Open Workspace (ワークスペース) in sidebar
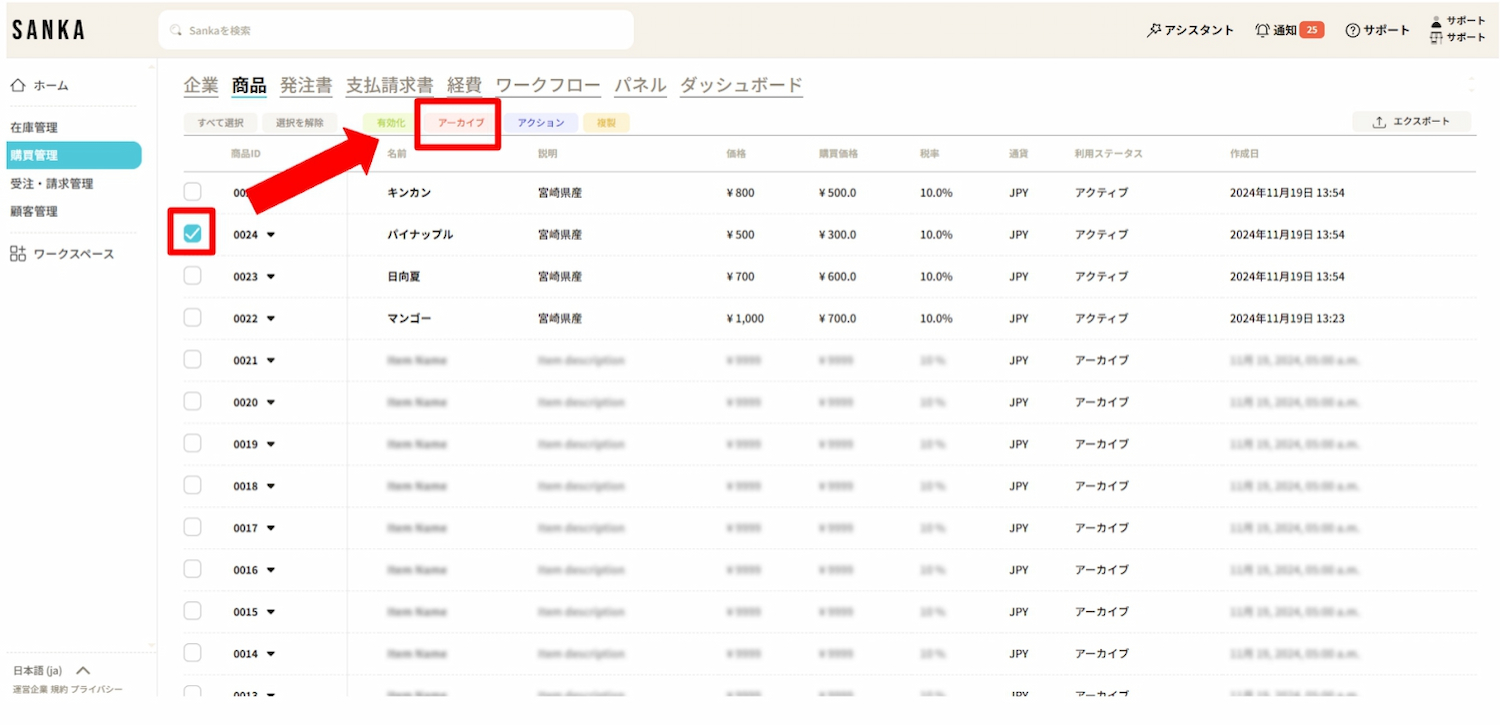The height and width of the screenshot is (725, 1500). coord(63,254)
